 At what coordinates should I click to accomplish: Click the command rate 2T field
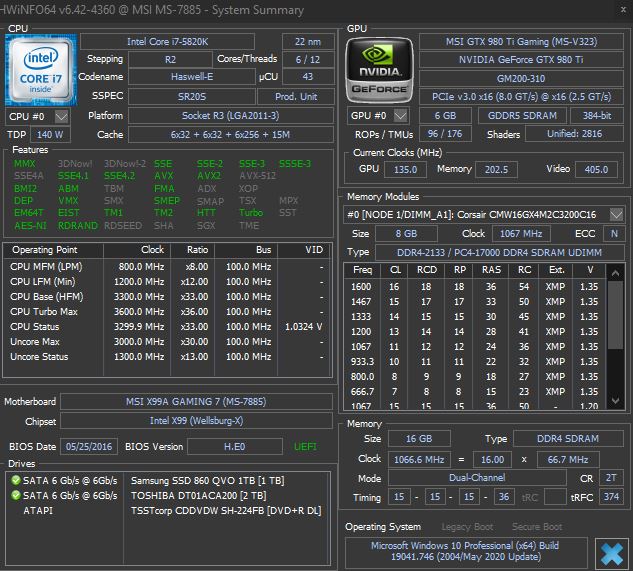611,478
